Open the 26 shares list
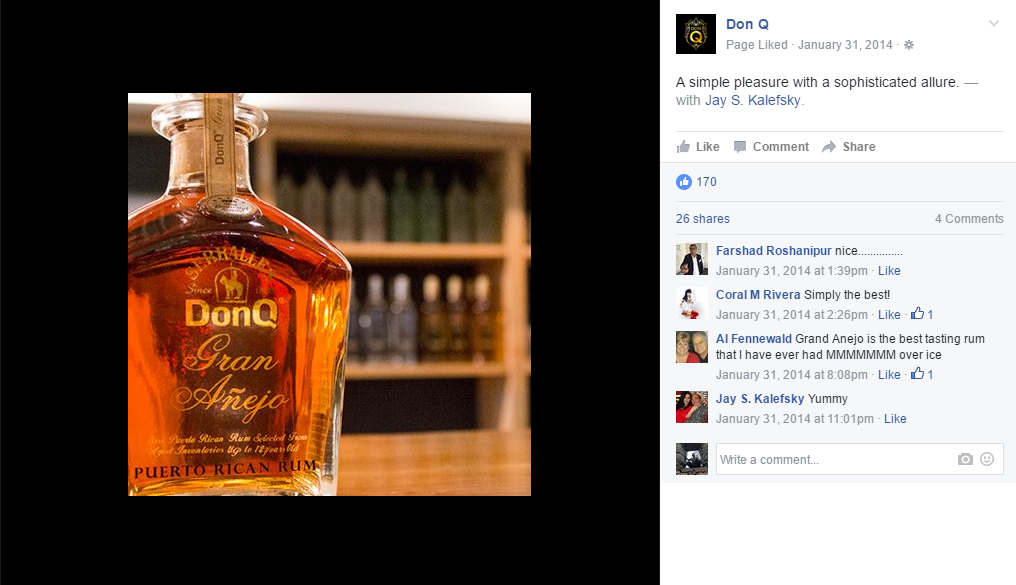Image resolution: width=1016 pixels, height=585 pixels. point(702,219)
